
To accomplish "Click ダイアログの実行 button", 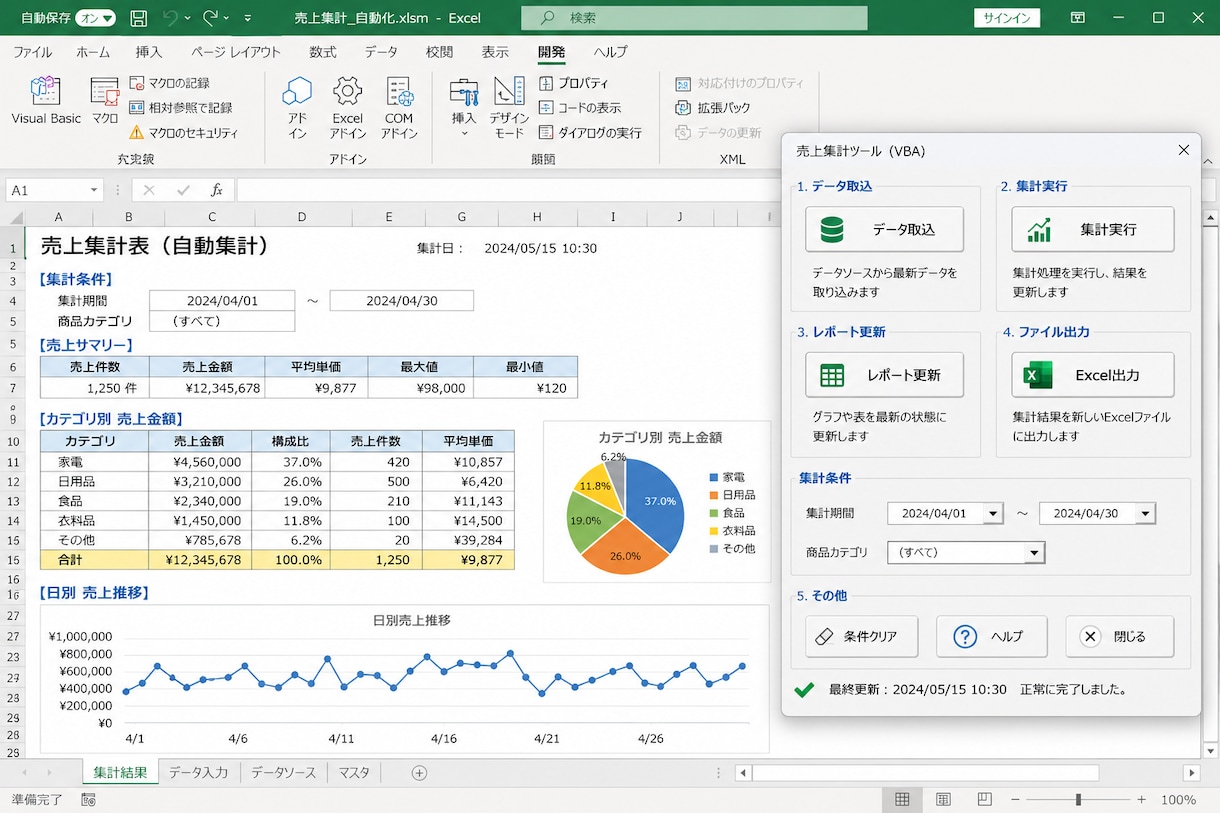I will [590, 132].
